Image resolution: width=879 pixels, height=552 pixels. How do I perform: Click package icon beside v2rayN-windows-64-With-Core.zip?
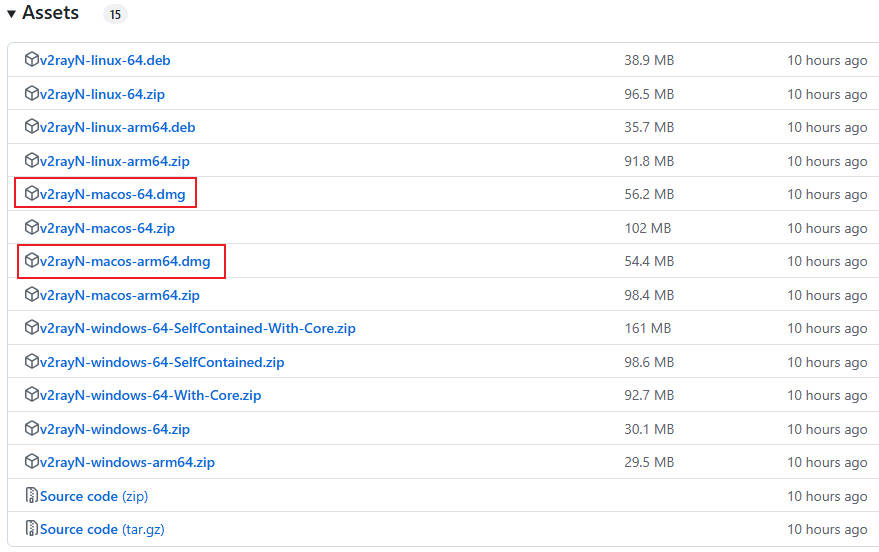[x=32, y=395]
